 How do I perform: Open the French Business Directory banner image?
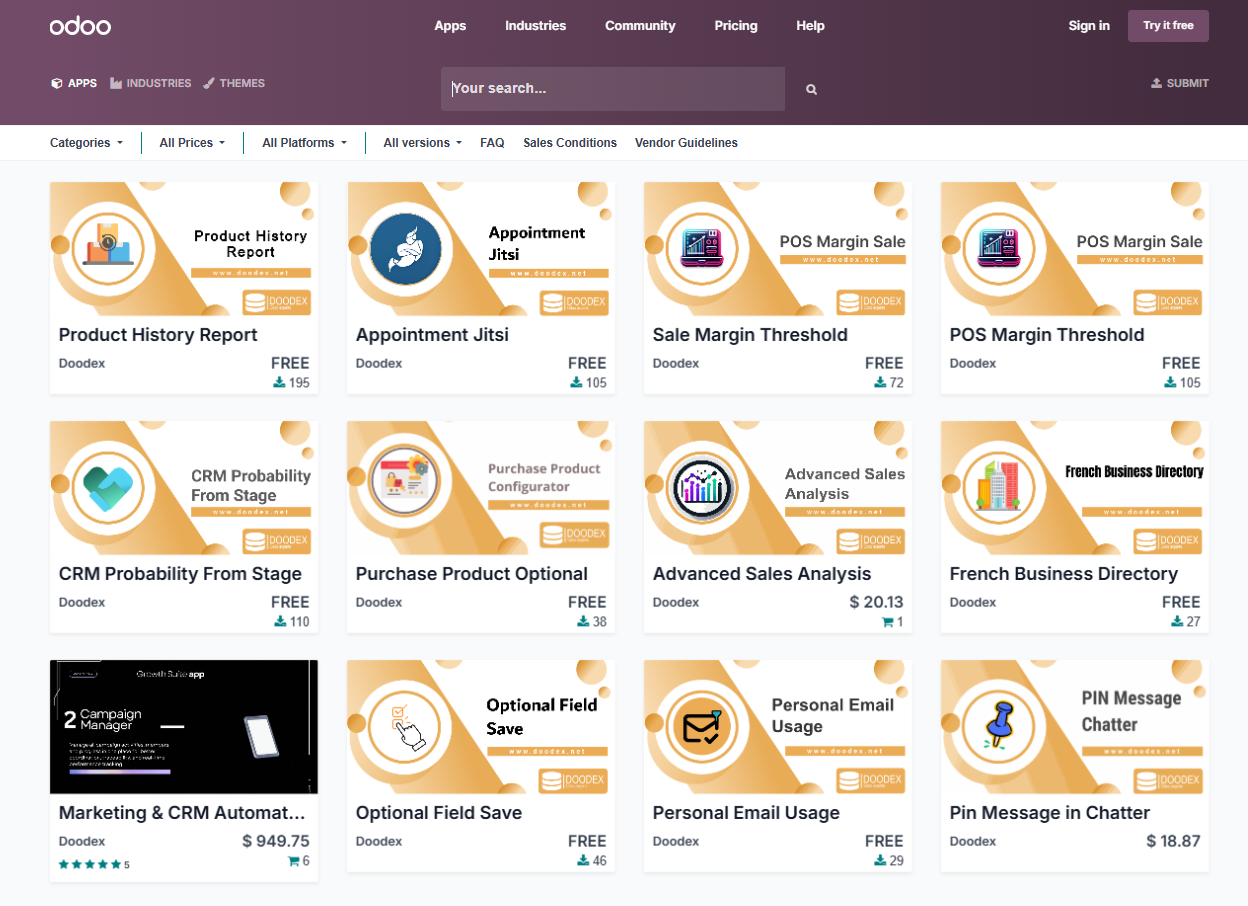pos(1075,488)
